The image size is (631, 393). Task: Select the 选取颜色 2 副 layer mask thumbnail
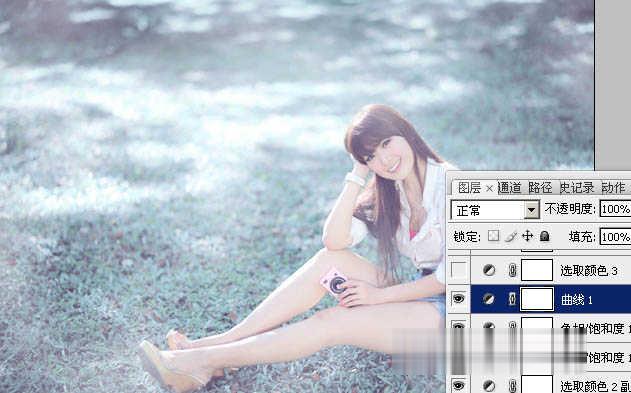[537, 385]
